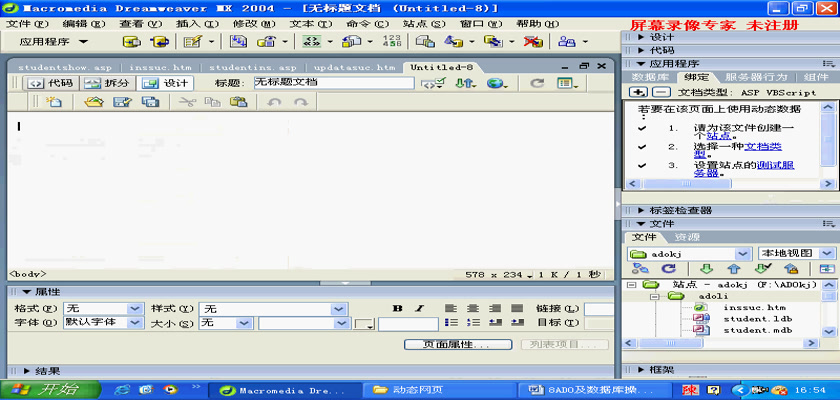Click the Show Region toolbar icon
Image resolution: width=840 pixels, height=400 pixels.
click(266, 42)
